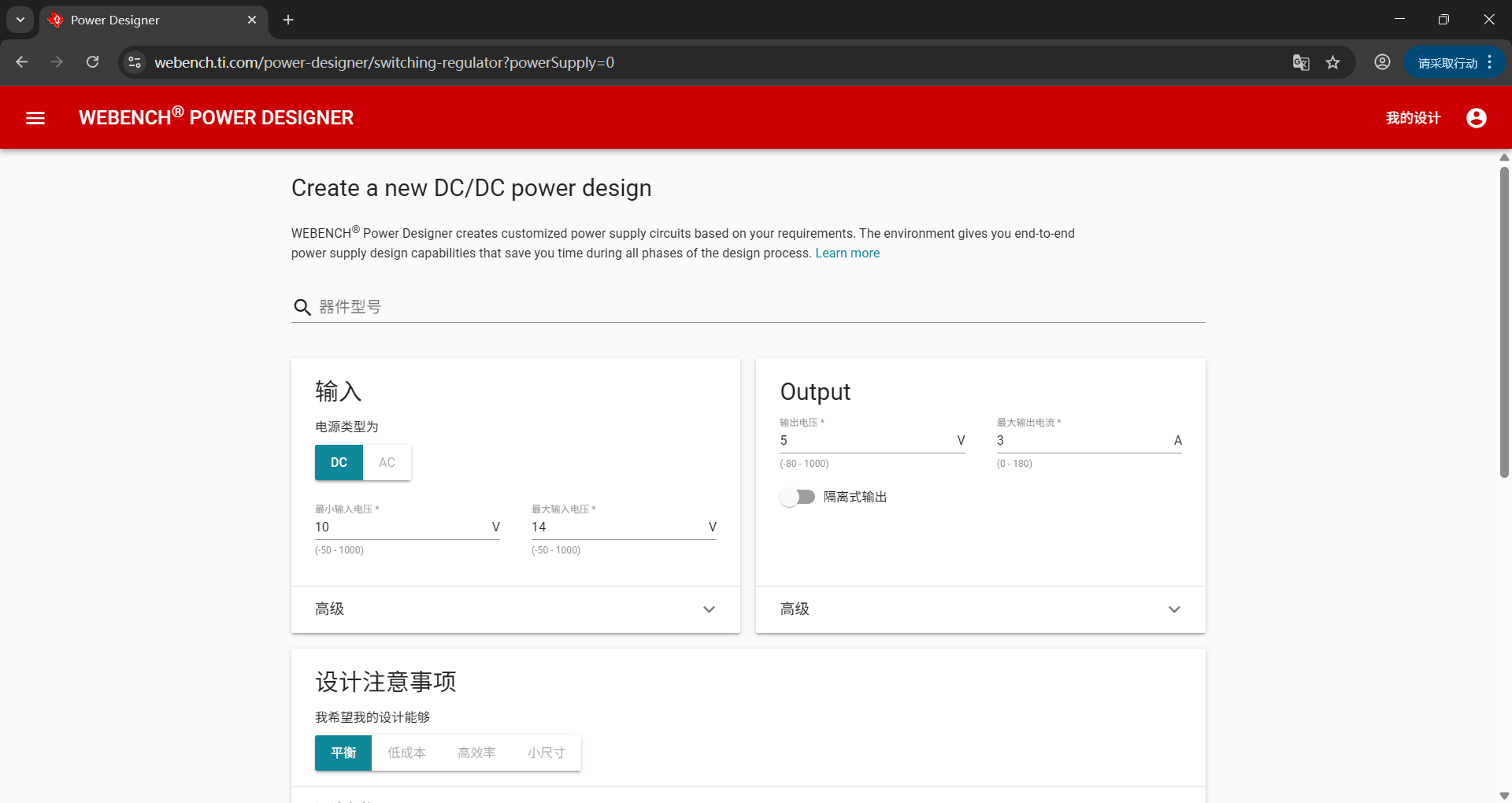
Task: Click the 我希望我的设计能够 label
Action: pos(372,717)
